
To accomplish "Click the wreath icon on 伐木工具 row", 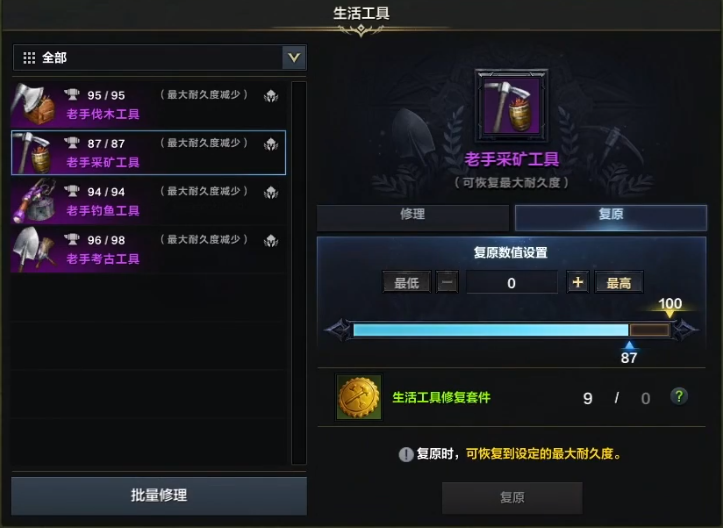I will point(271,96).
